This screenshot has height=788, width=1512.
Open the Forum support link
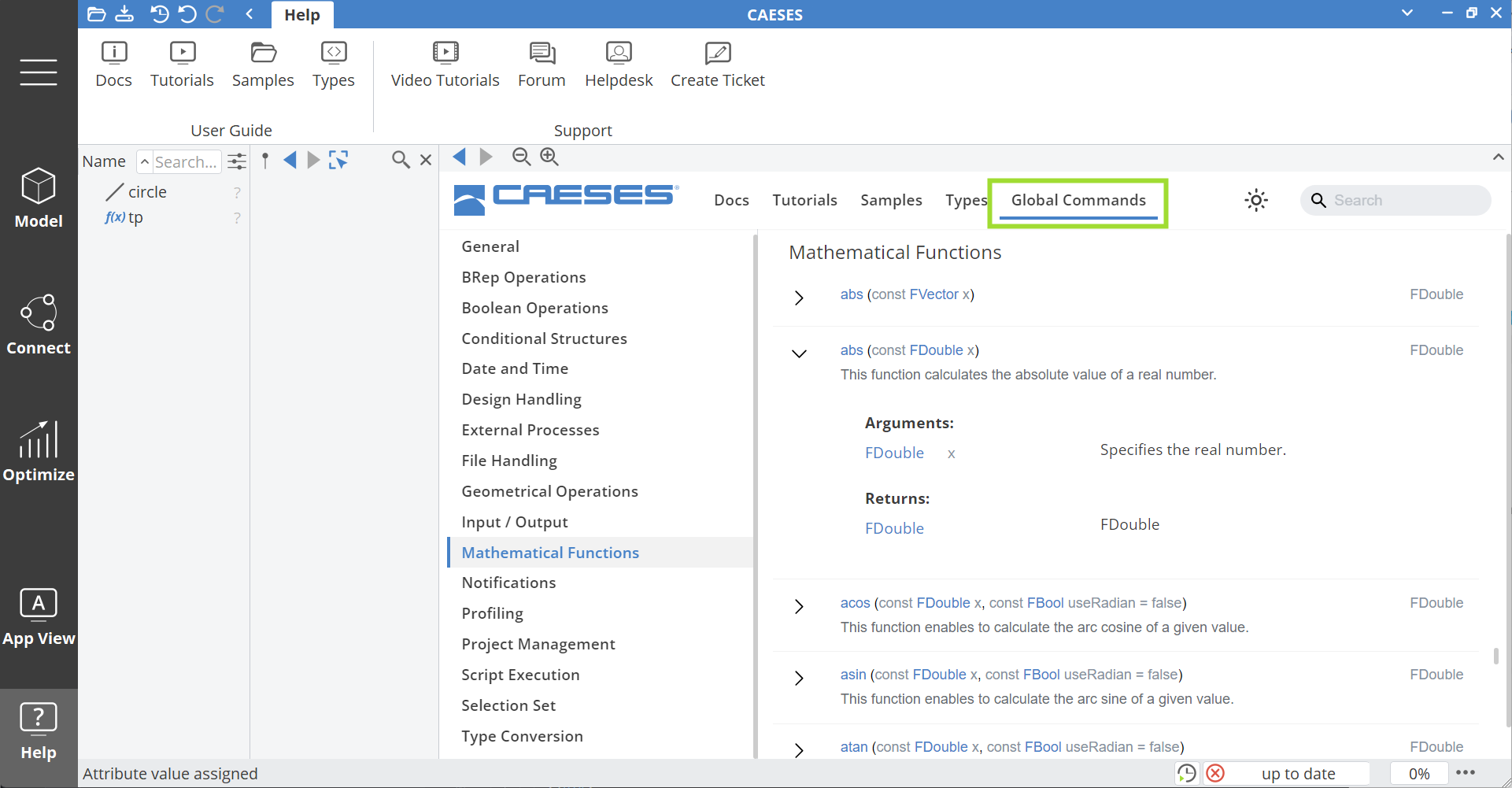[542, 65]
